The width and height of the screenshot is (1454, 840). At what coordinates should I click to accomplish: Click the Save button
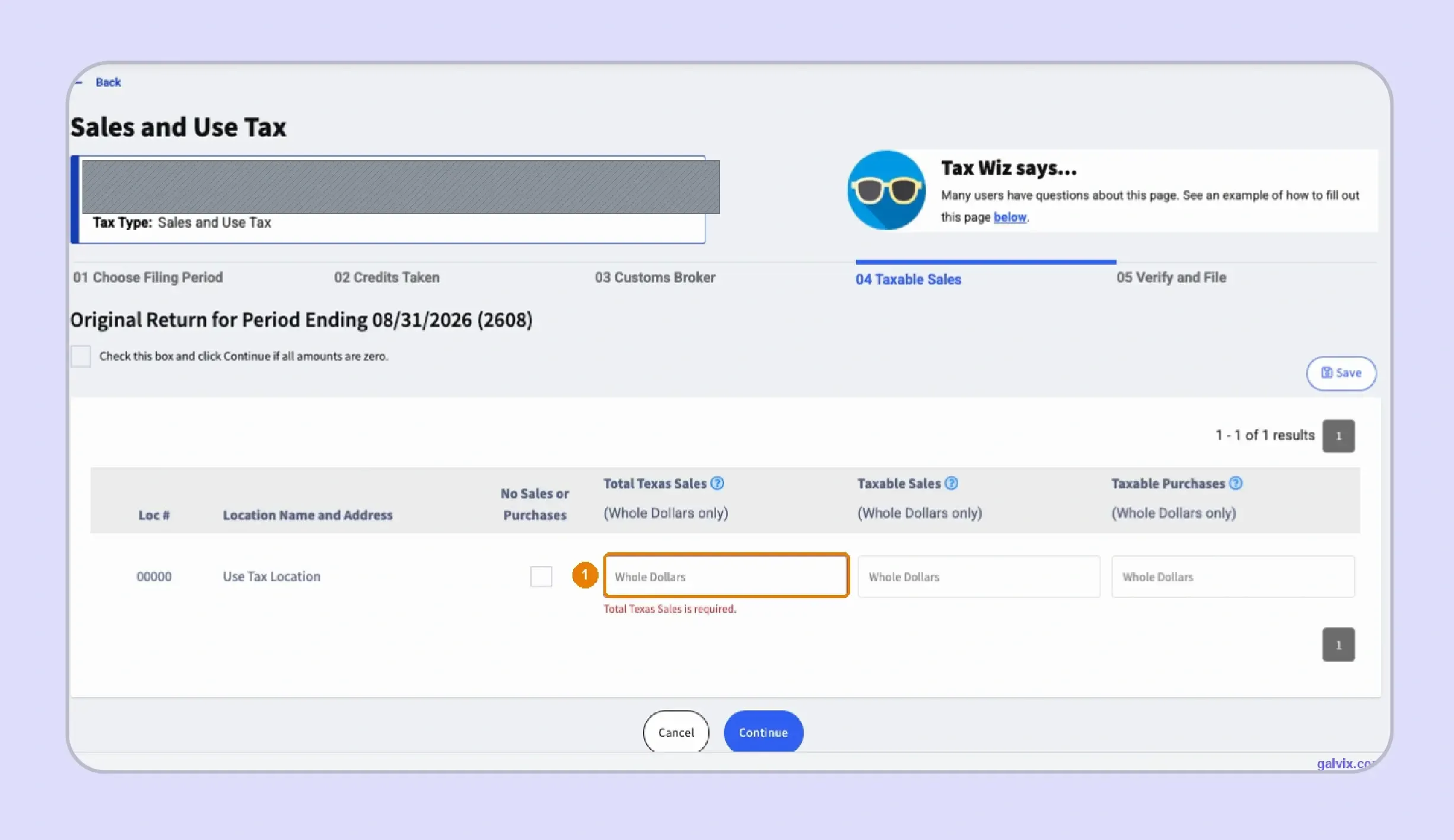(1341, 373)
